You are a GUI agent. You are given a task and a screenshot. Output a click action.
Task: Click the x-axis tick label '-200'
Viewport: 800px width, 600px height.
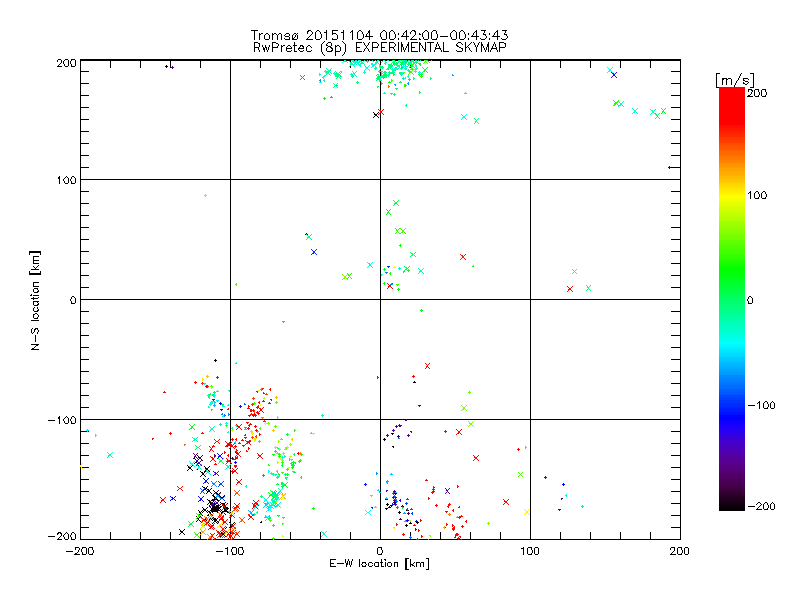coord(80,551)
